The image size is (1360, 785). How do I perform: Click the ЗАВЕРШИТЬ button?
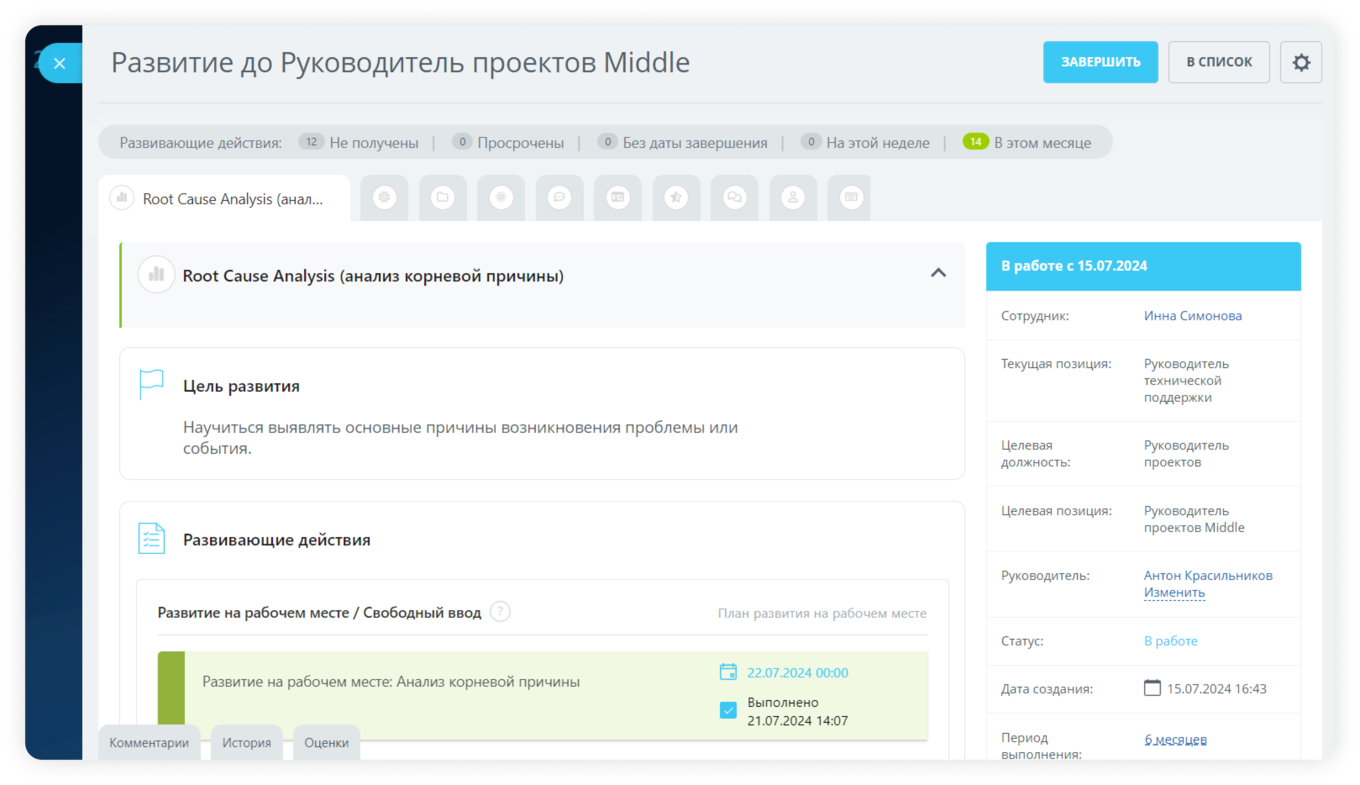point(1100,62)
